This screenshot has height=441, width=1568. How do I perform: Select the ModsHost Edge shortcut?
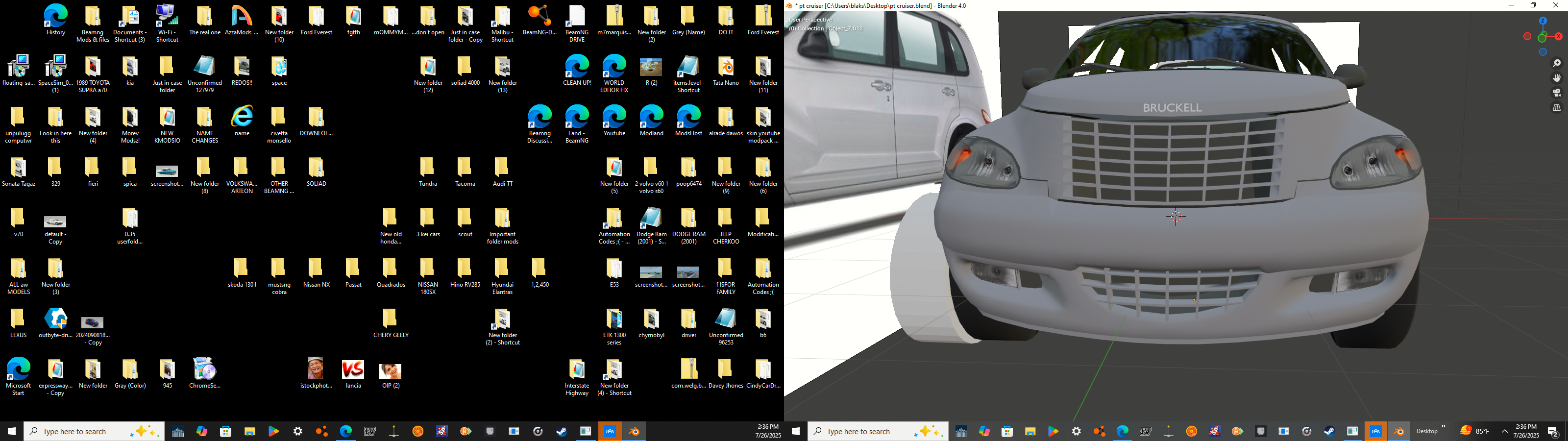click(688, 121)
